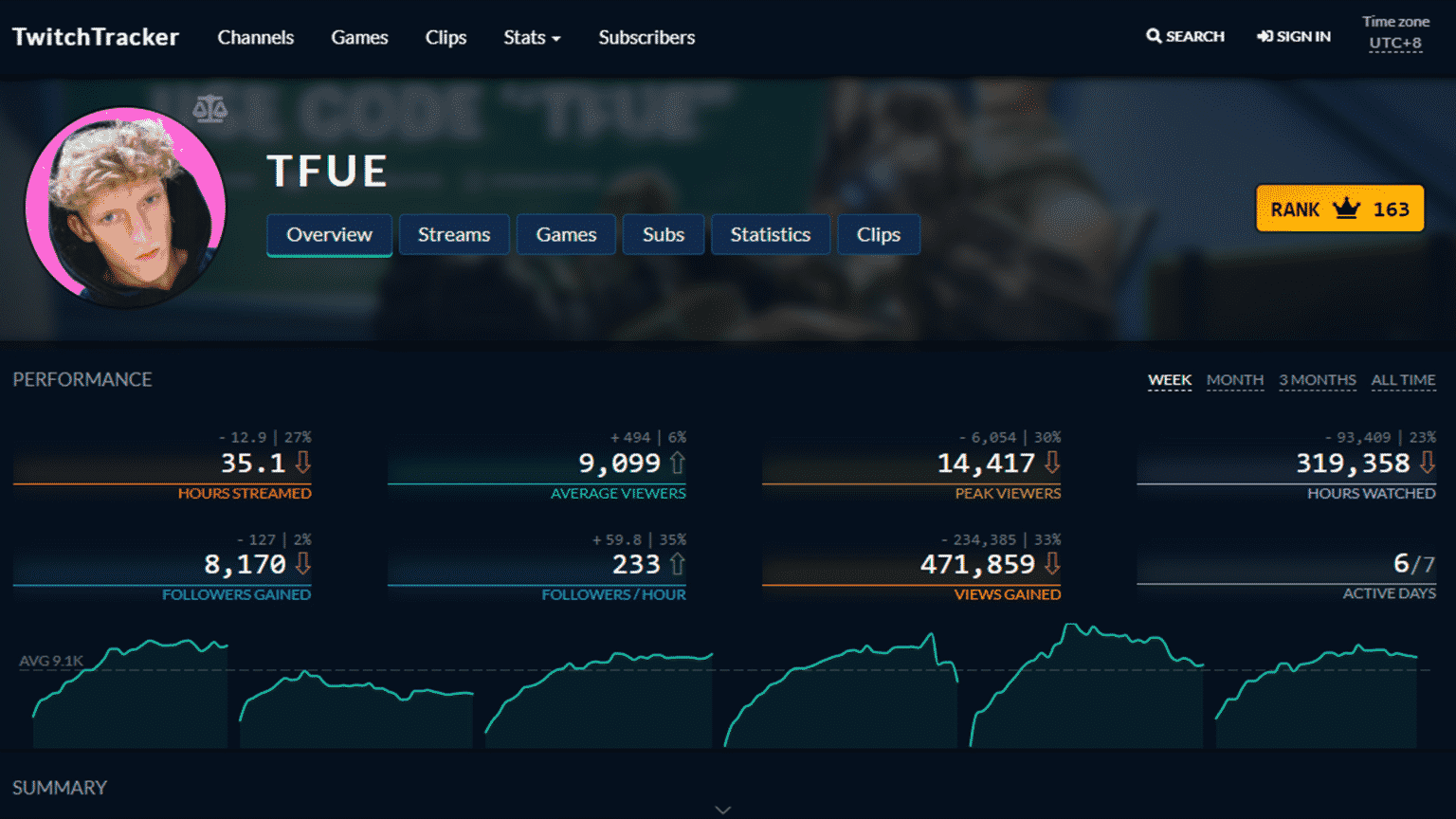Click the red down arrow beside Hours Streamed

coord(301,464)
